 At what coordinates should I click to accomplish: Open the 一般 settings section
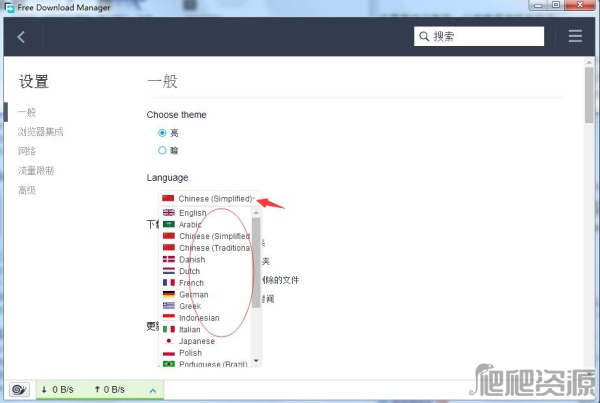click(x=27, y=112)
